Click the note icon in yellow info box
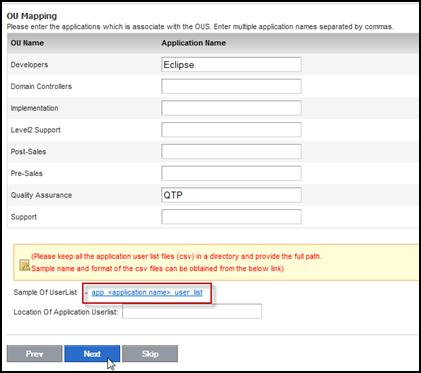The image size is (421, 373). point(24,265)
